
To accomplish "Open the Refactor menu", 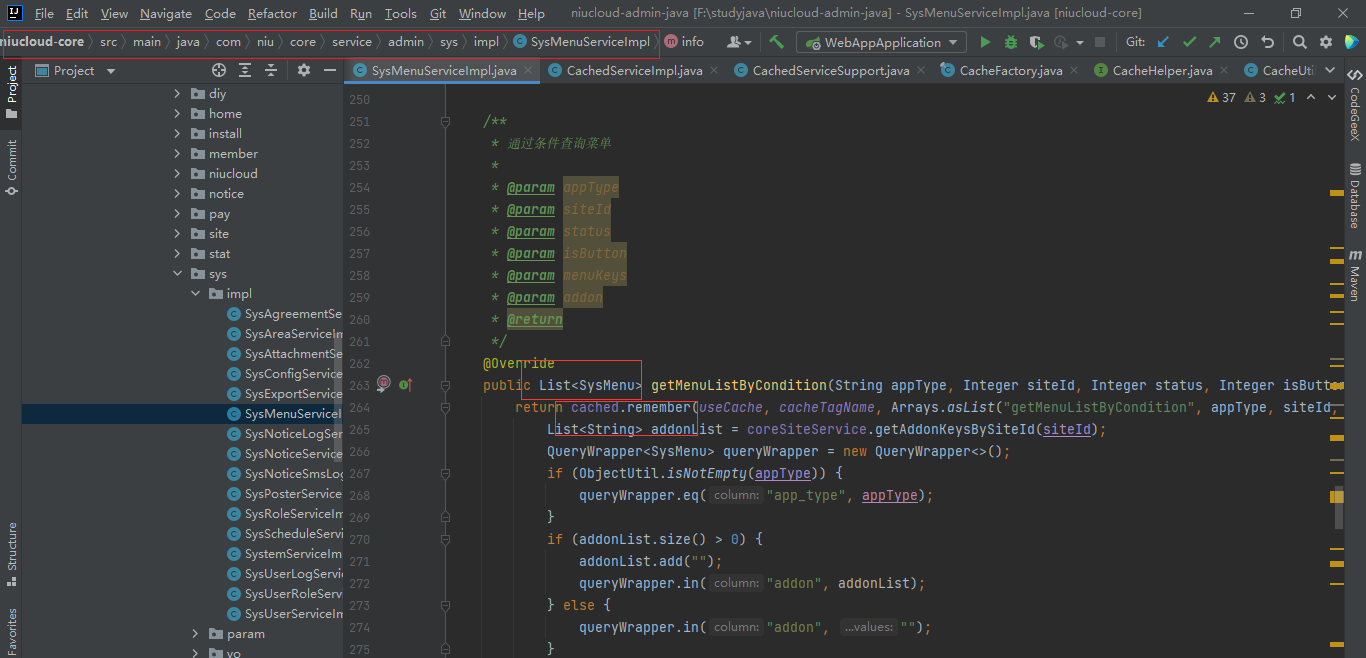I will click(272, 13).
